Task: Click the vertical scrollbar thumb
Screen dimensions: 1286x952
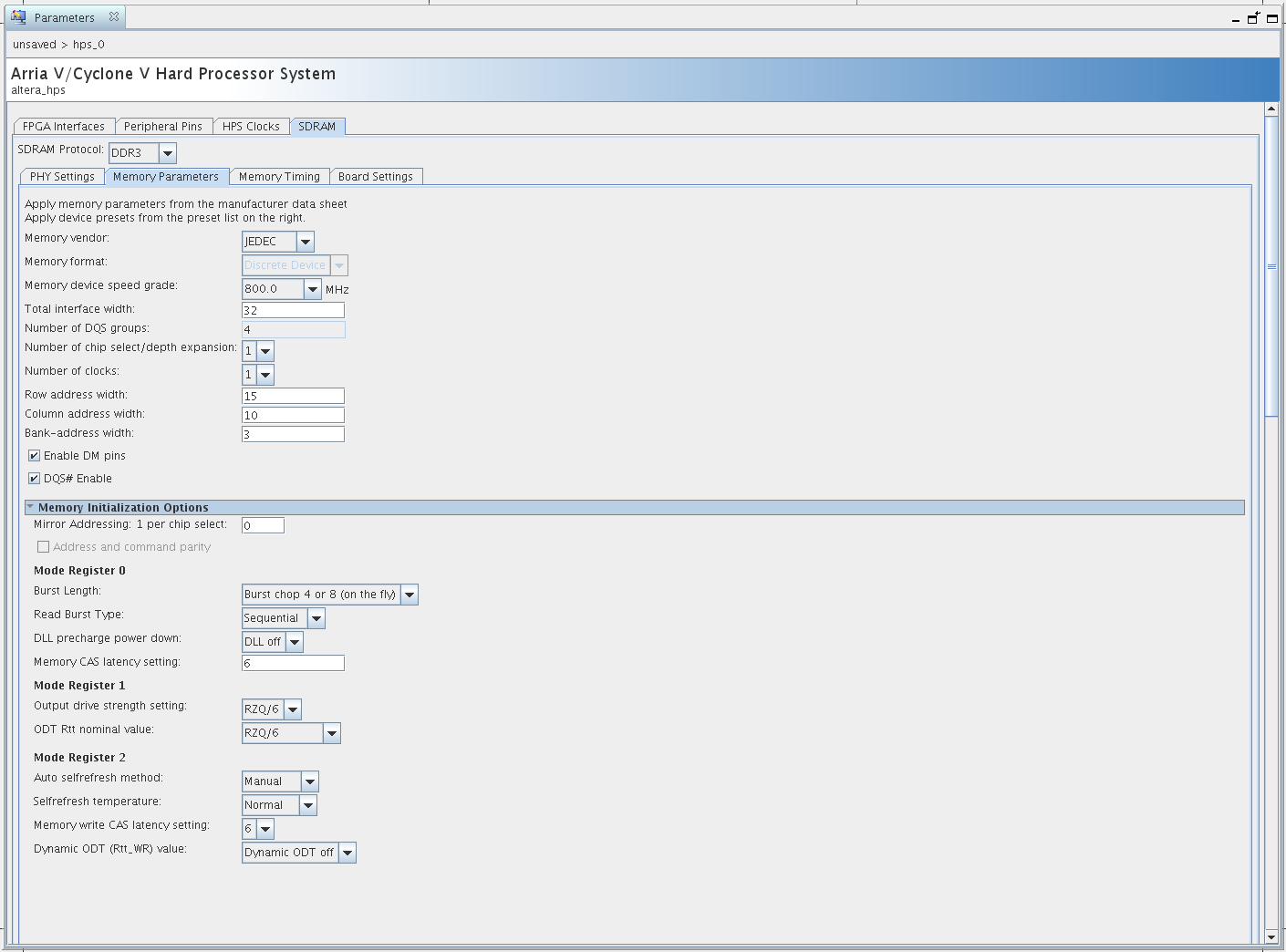Action: pos(1271,266)
